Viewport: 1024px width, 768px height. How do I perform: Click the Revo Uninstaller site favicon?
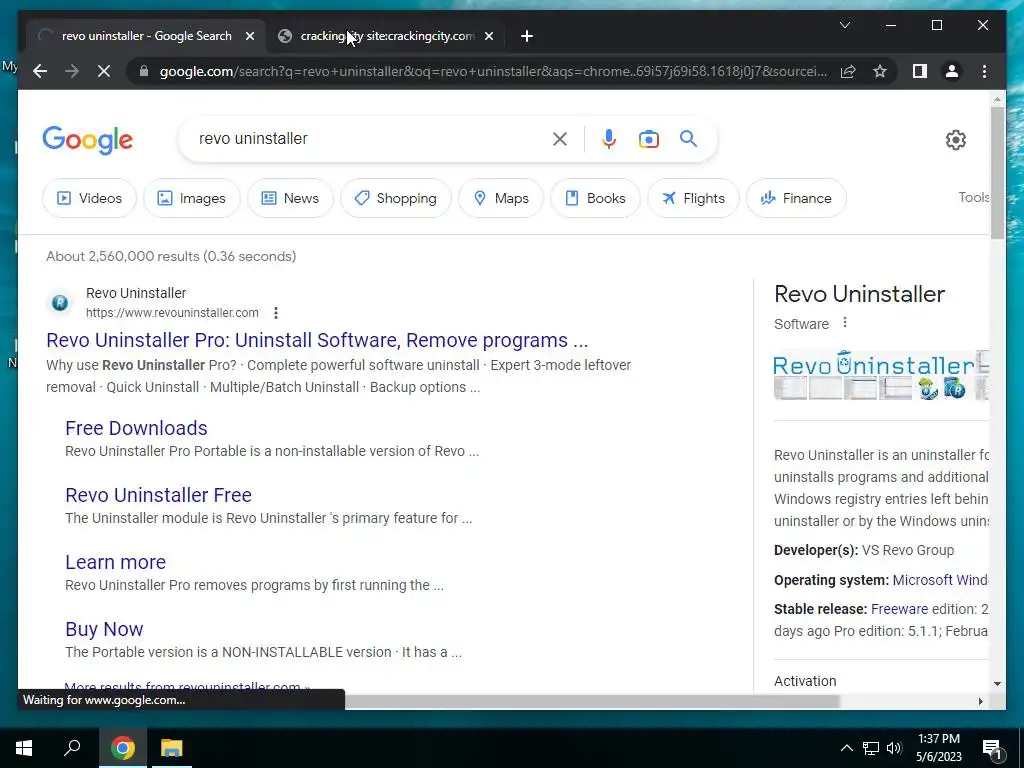tap(59, 302)
